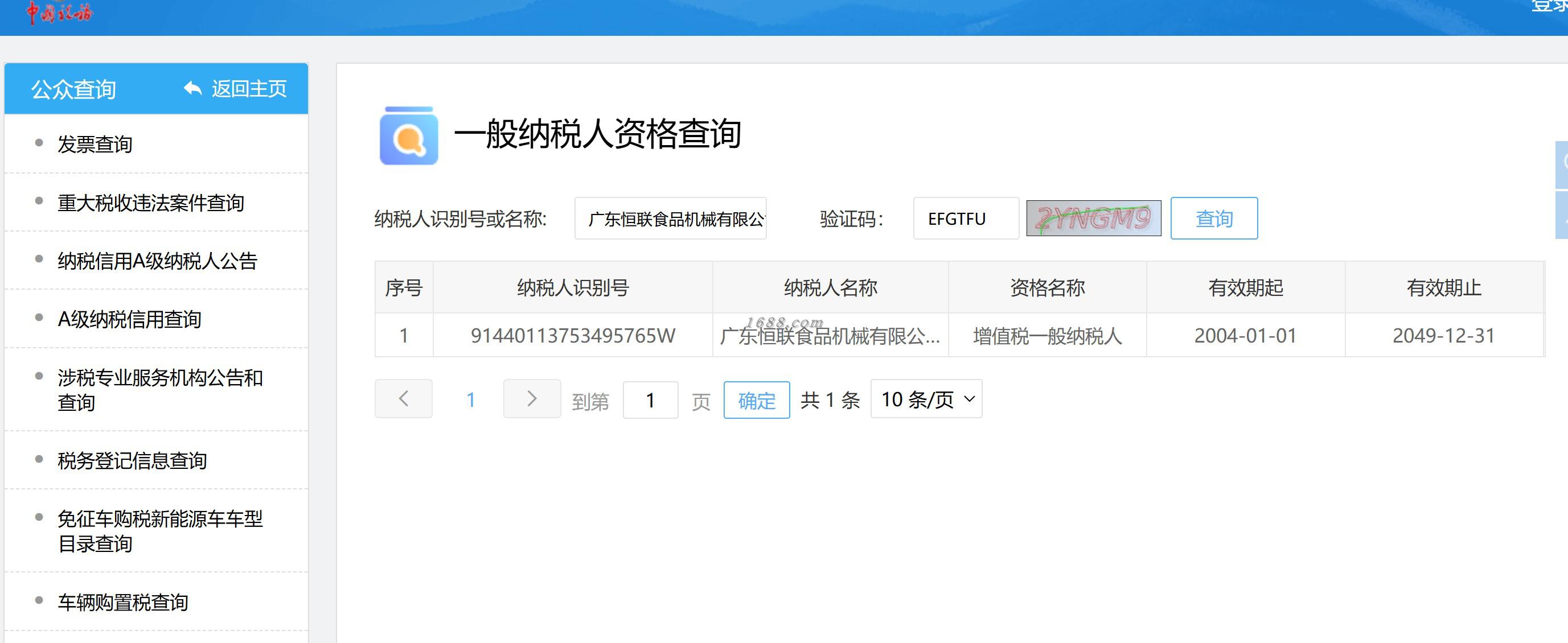Screen dimensions: 1568x643
Task: Click the next page arrow
Action: (531, 399)
